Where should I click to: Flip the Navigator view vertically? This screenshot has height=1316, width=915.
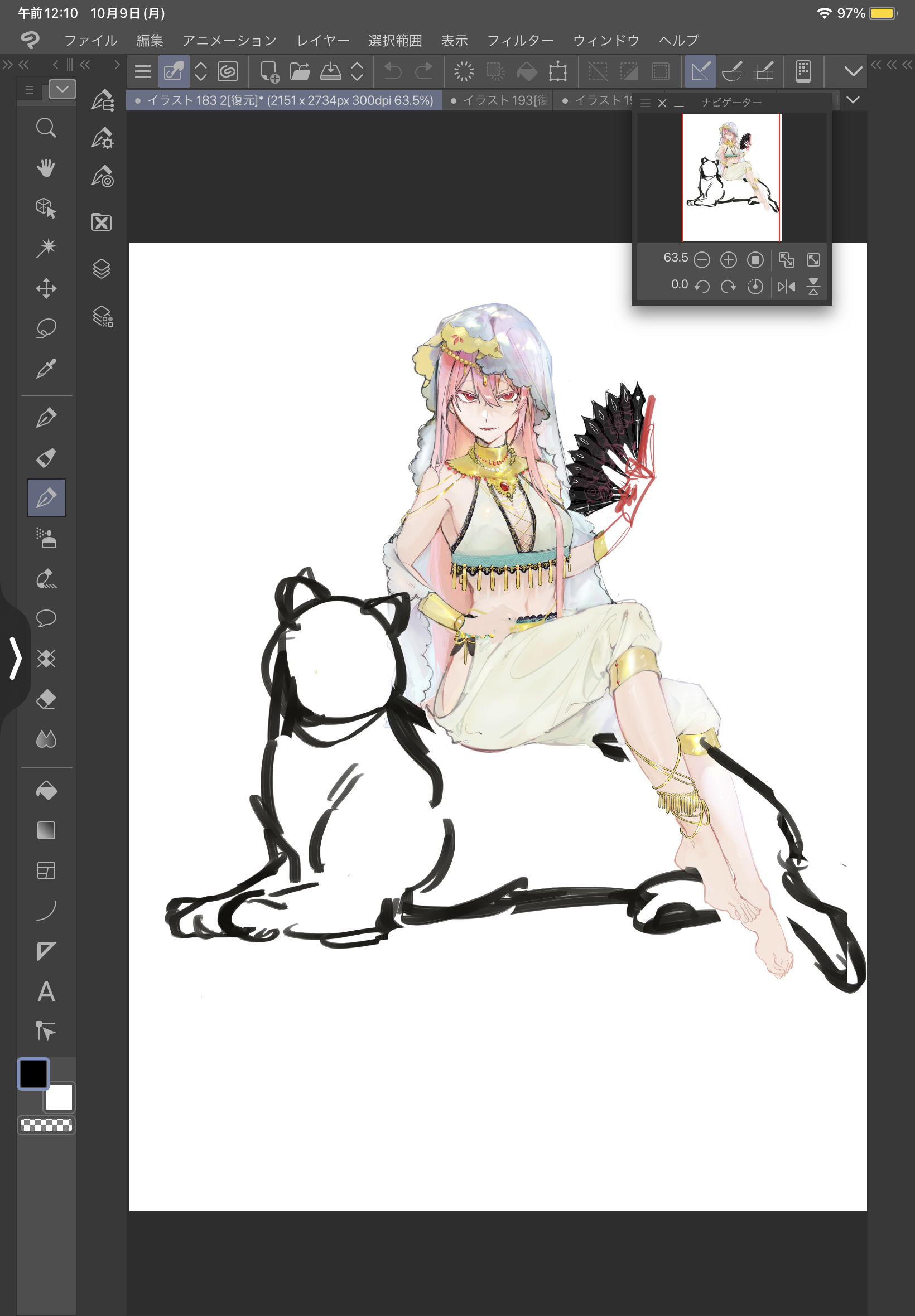coord(813,286)
